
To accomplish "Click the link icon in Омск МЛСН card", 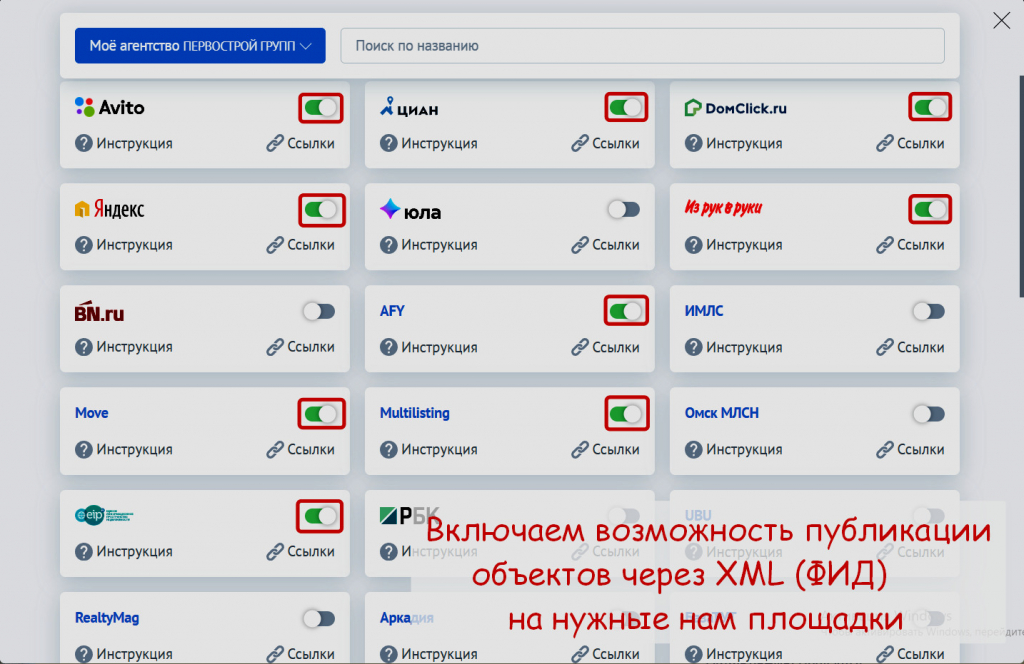I will 885,449.
